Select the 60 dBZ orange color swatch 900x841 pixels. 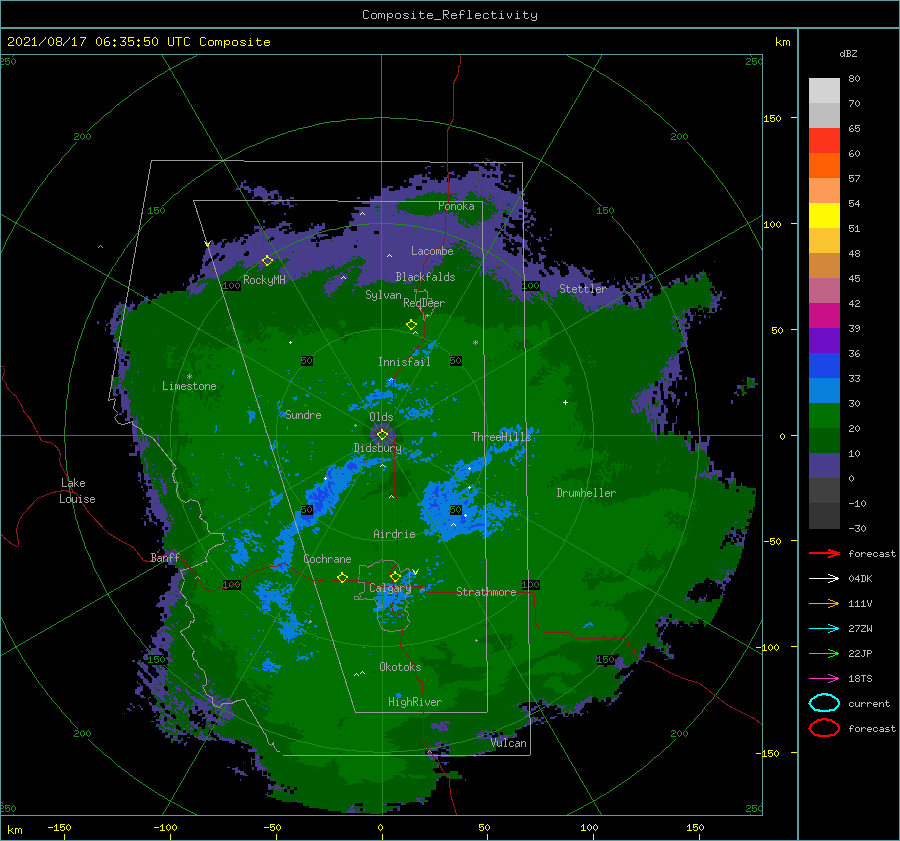(x=824, y=165)
